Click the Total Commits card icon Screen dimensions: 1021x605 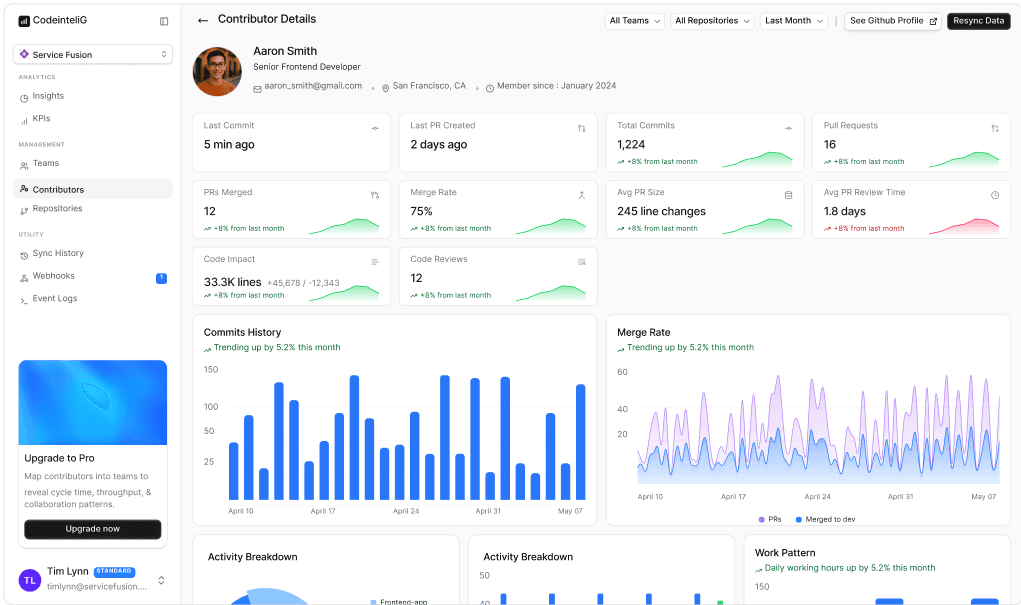[789, 128]
